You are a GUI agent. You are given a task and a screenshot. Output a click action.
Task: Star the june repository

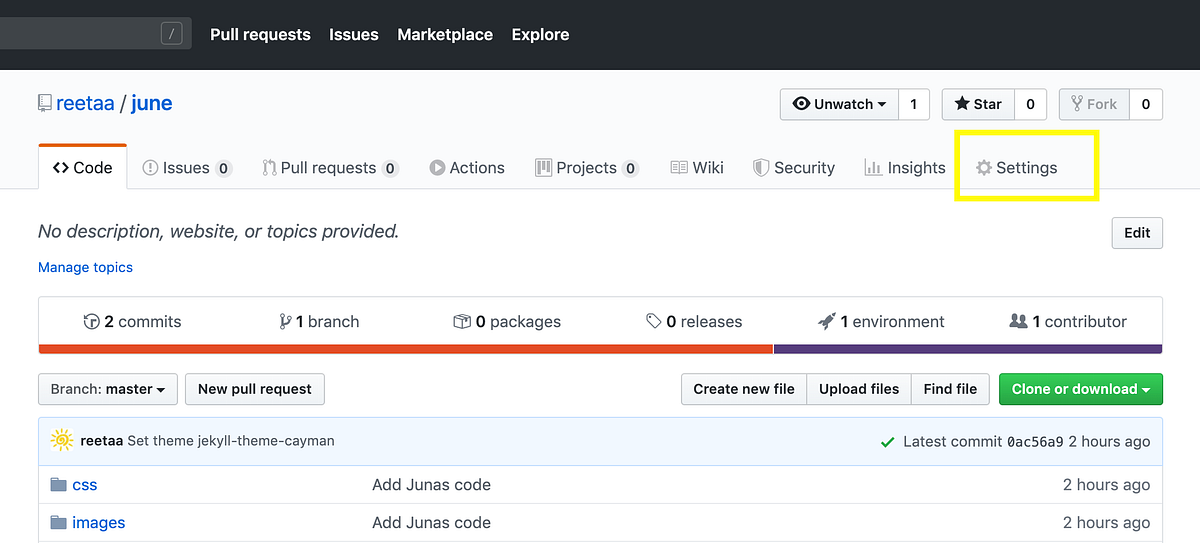[x=977, y=104]
